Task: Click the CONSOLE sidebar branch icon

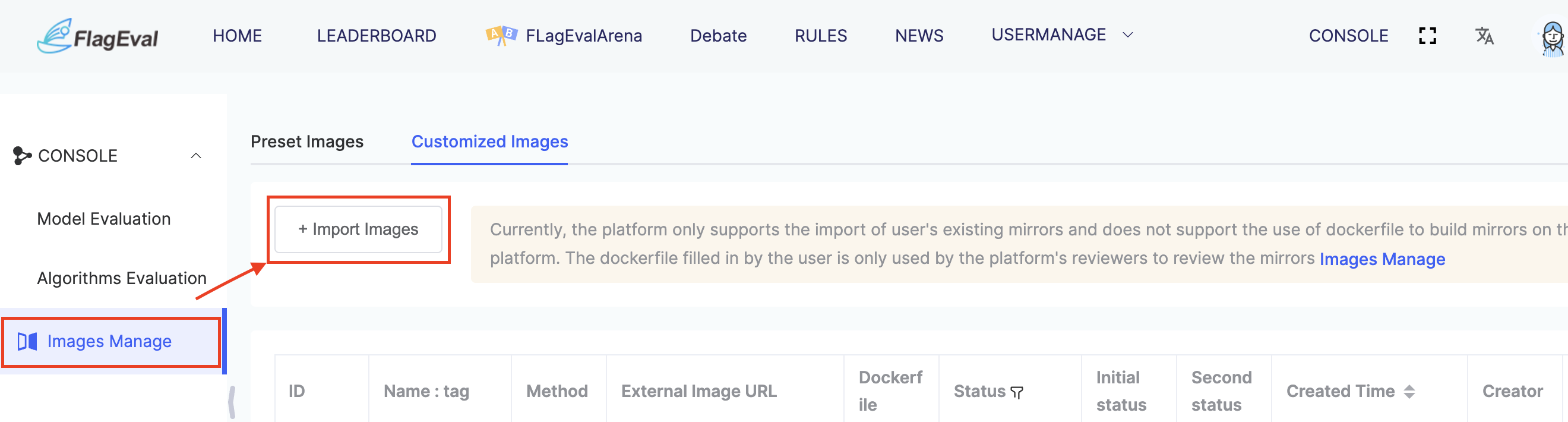Action: pos(22,156)
